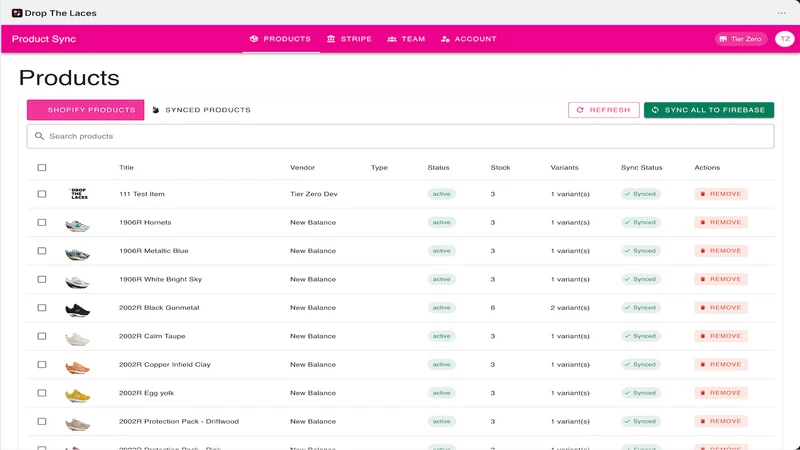Remove the 2002R Copper Infield Clay product
Viewport: 800px width, 450px height.
721,364
